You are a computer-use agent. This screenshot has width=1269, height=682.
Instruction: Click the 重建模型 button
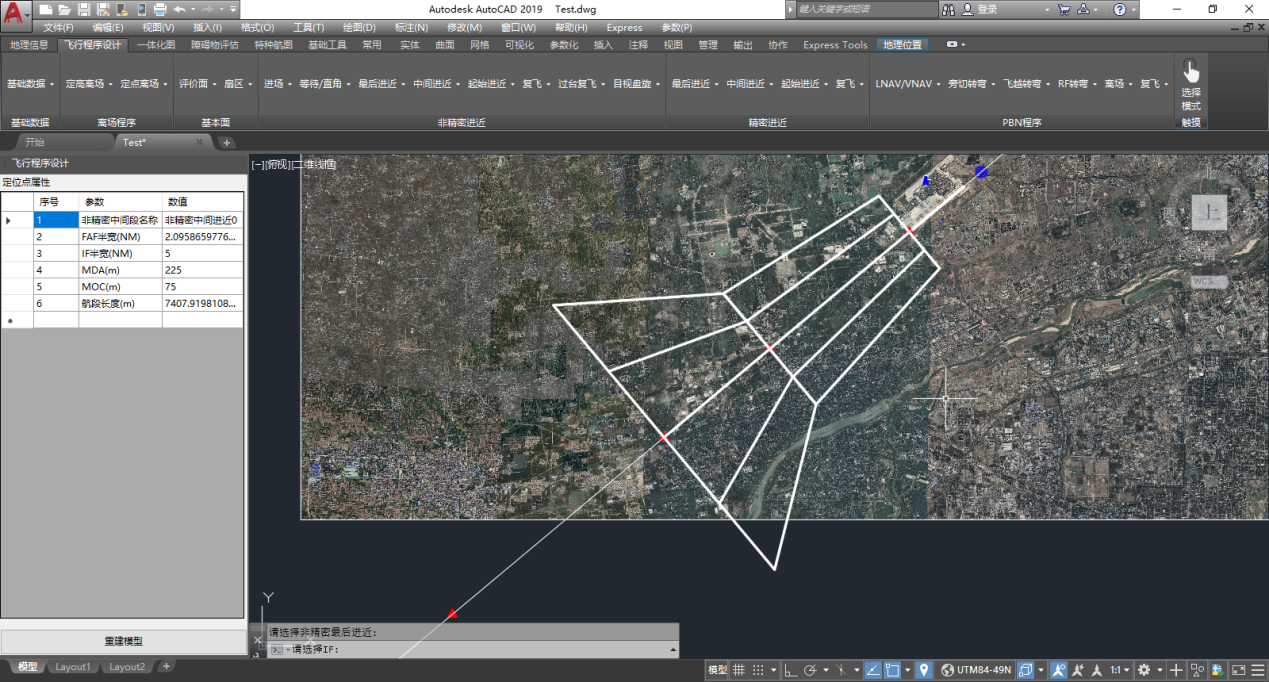tap(123, 641)
